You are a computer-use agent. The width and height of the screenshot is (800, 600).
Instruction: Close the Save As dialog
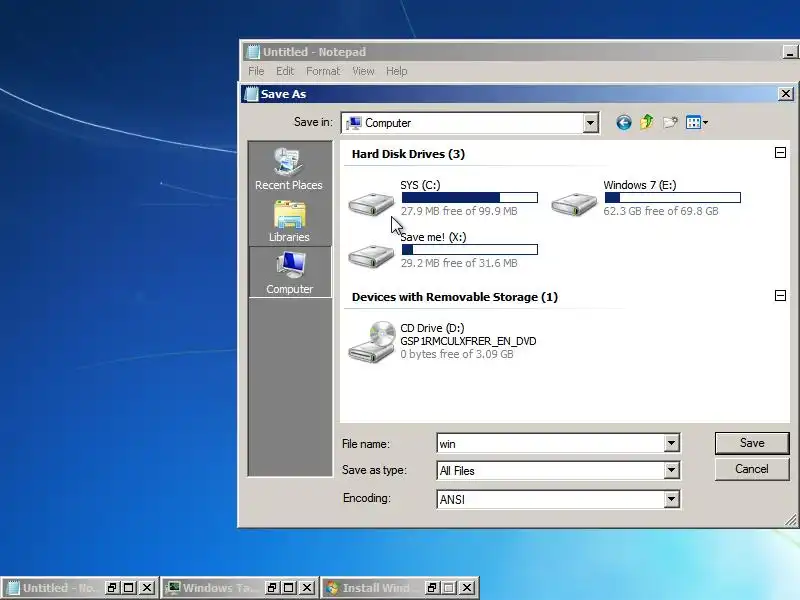(786, 94)
